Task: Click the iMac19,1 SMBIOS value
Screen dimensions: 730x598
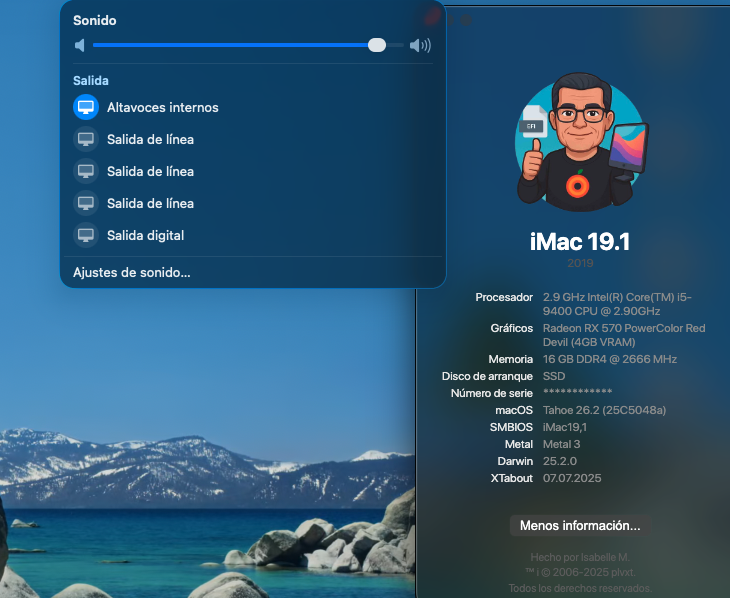Action: pos(565,427)
